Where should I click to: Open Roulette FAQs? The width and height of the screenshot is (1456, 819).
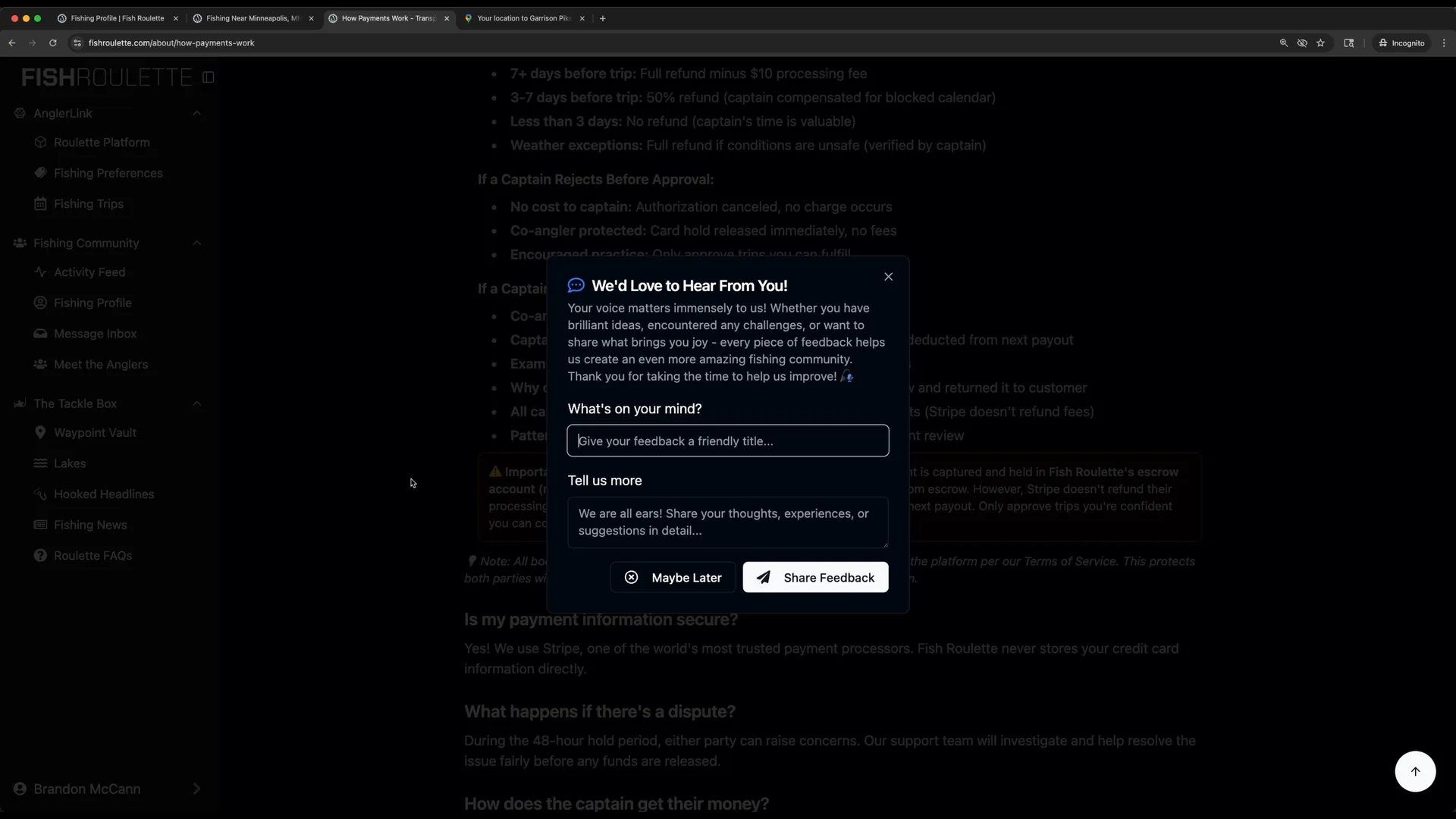[93, 555]
